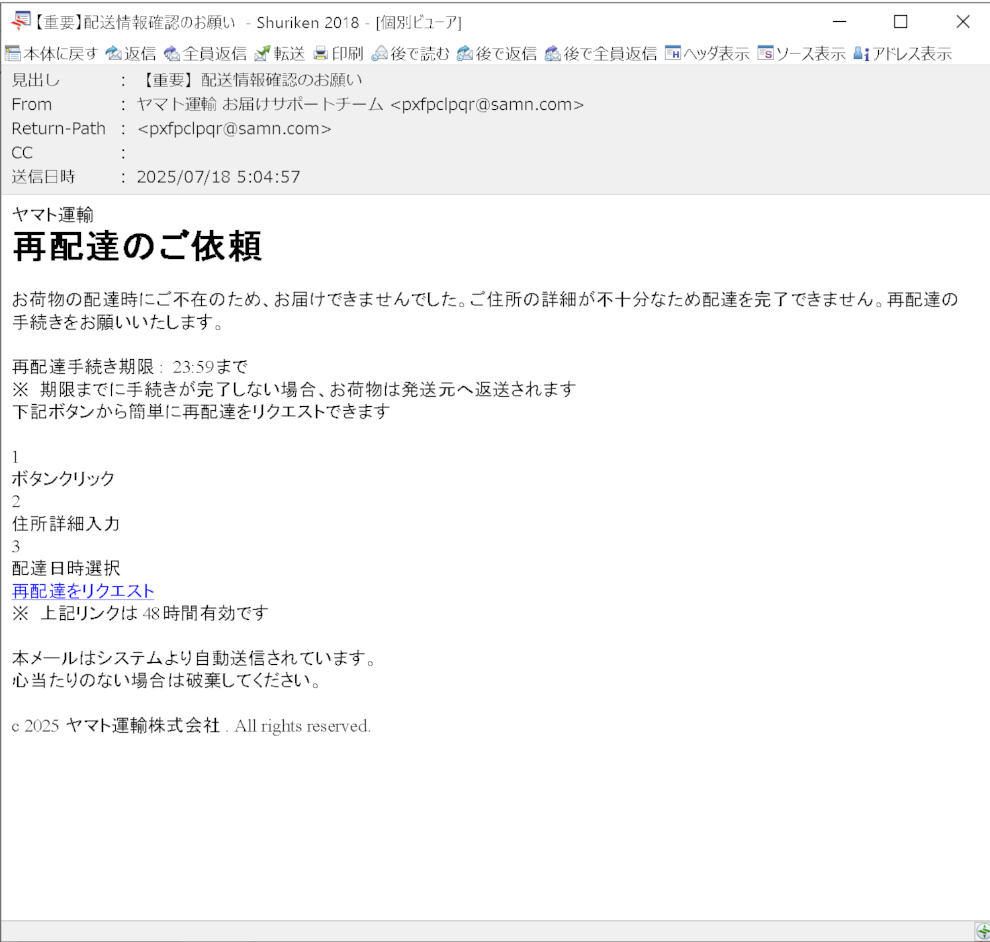Follow the 再配達をリクエスト link
Image resolution: width=990 pixels, height=942 pixels.
(83, 591)
